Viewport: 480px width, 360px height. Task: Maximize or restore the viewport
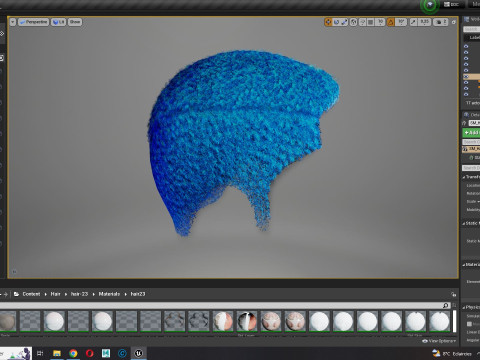(454, 22)
